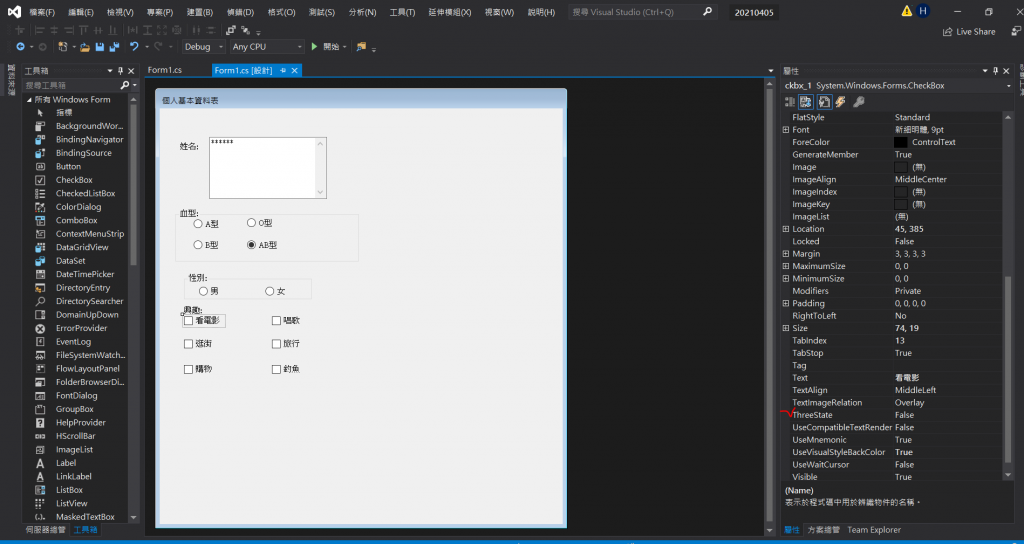Select the ComboBox toolbox item
The width and height of the screenshot is (1024, 544).
click(76, 220)
